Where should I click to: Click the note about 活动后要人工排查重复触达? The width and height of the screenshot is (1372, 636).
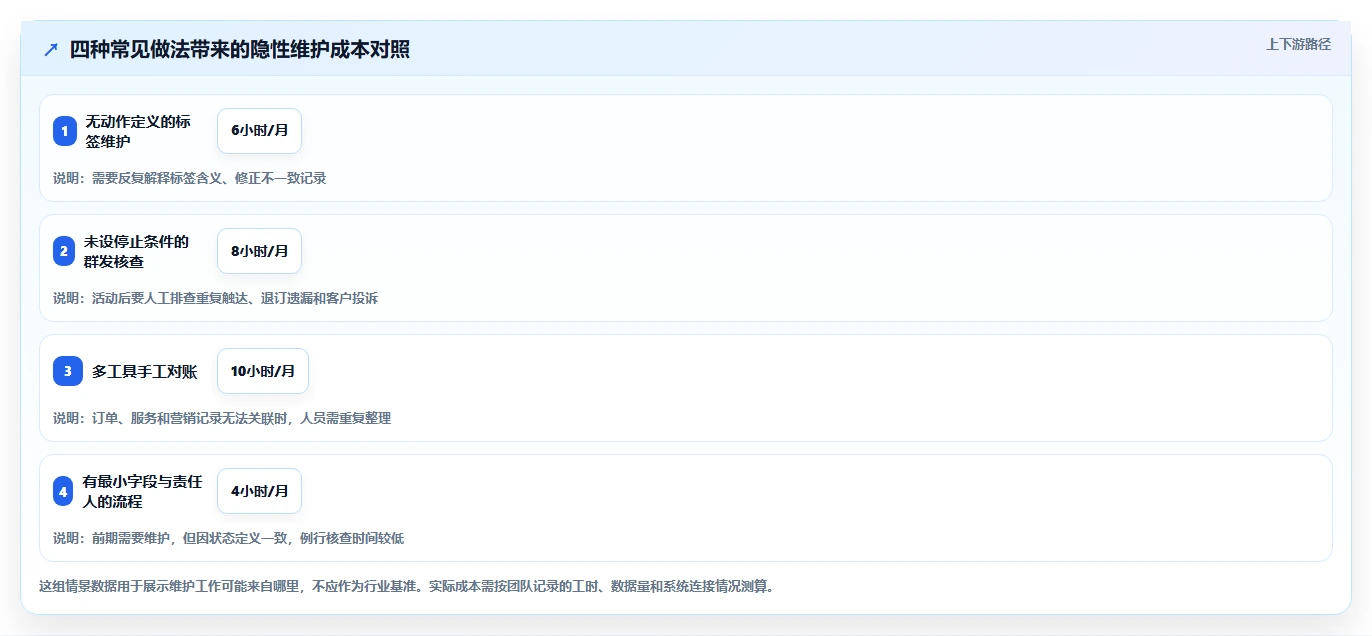coord(216,298)
